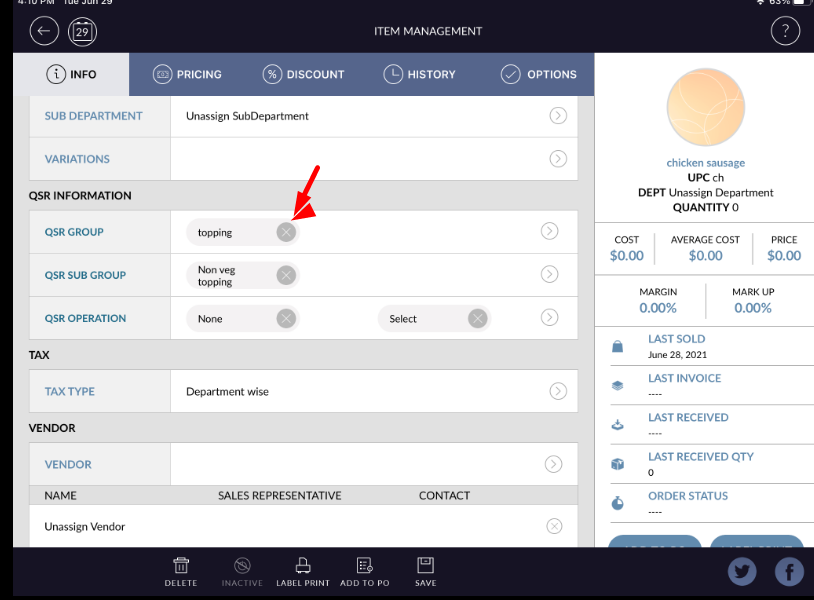Click the back arrow icon
This screenshot has height=600, width=814.
tap(43, 31)
